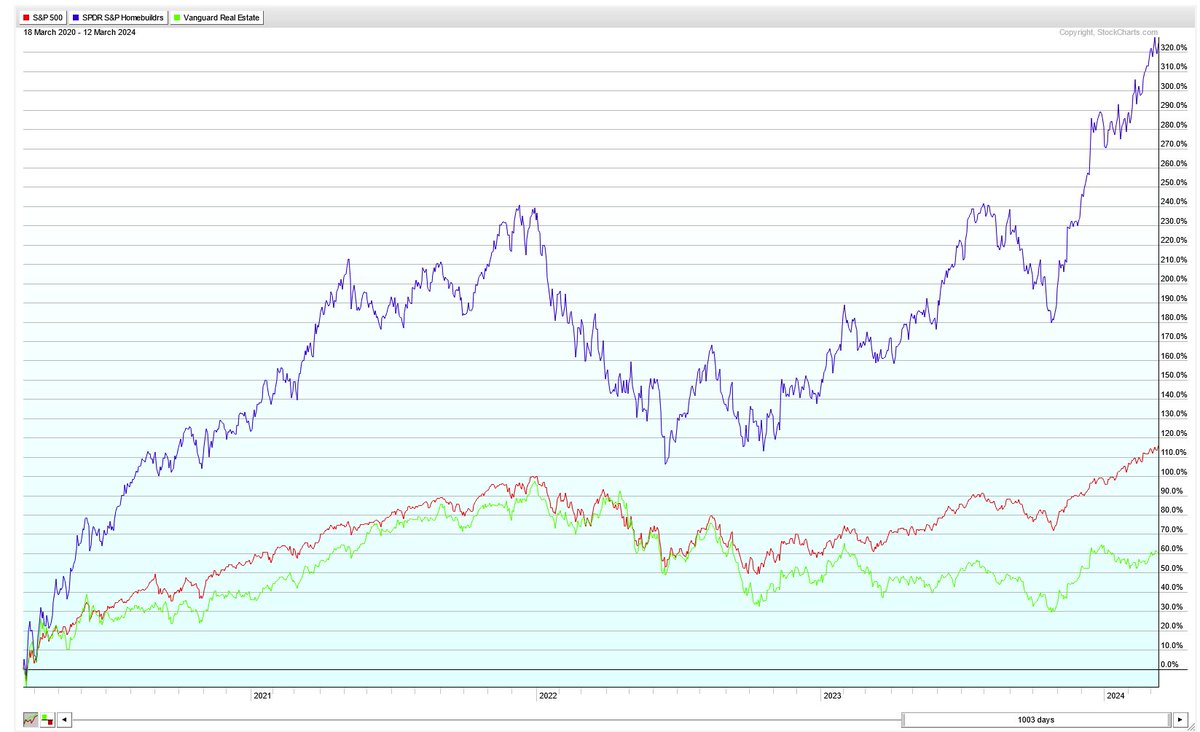Click the 200.0% axis label
The width and height of the screenshot is (1200, 732).
(x=1174, y=279)
